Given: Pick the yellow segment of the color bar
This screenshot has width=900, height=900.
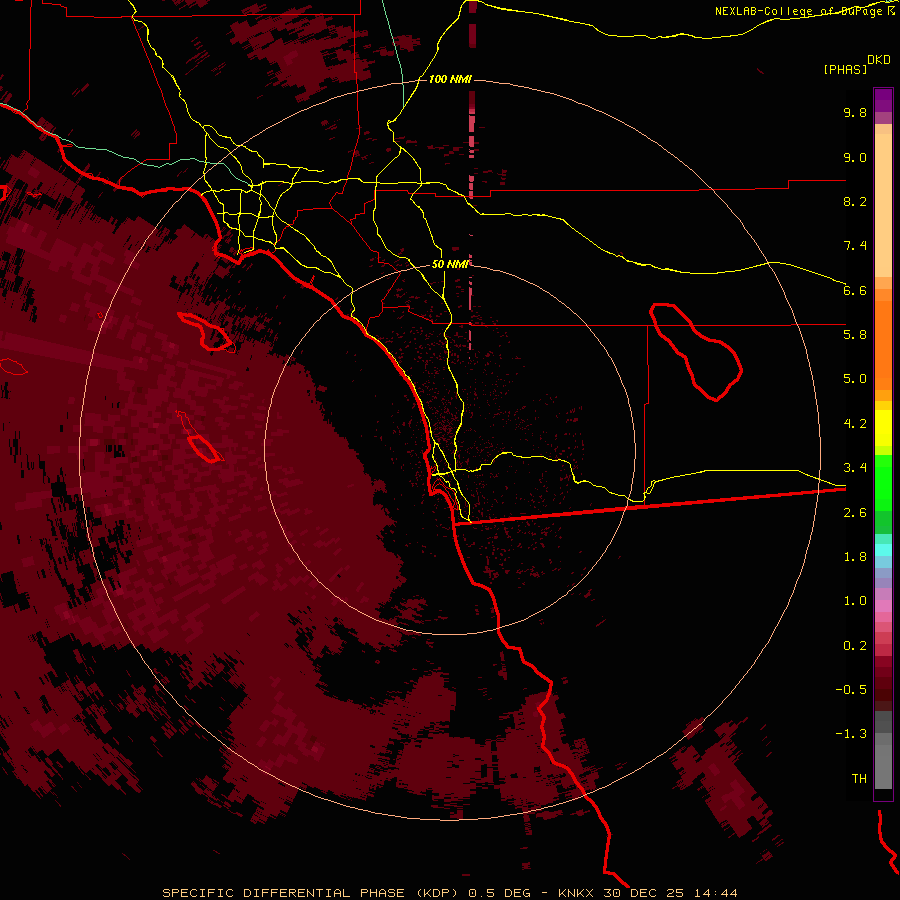Looking at the screenshot, I should (x=883, y=428).
